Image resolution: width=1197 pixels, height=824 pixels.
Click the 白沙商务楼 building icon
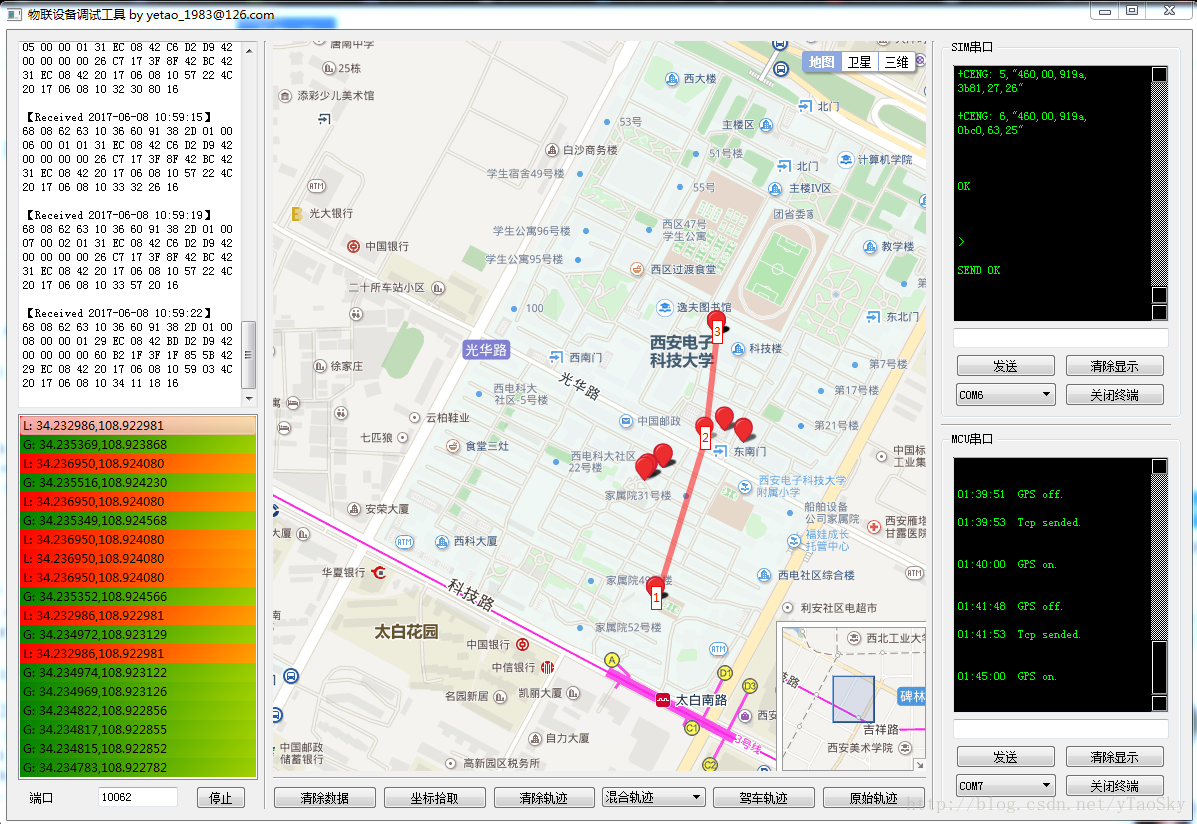point(552,150)
